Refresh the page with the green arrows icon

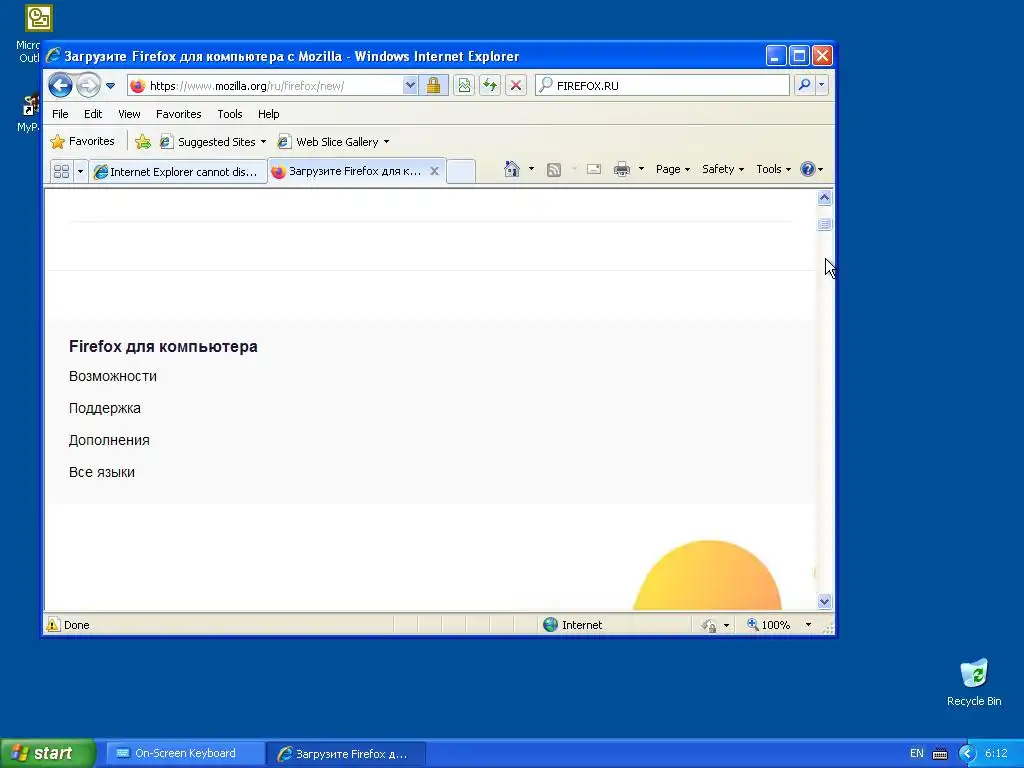(490, 86)
